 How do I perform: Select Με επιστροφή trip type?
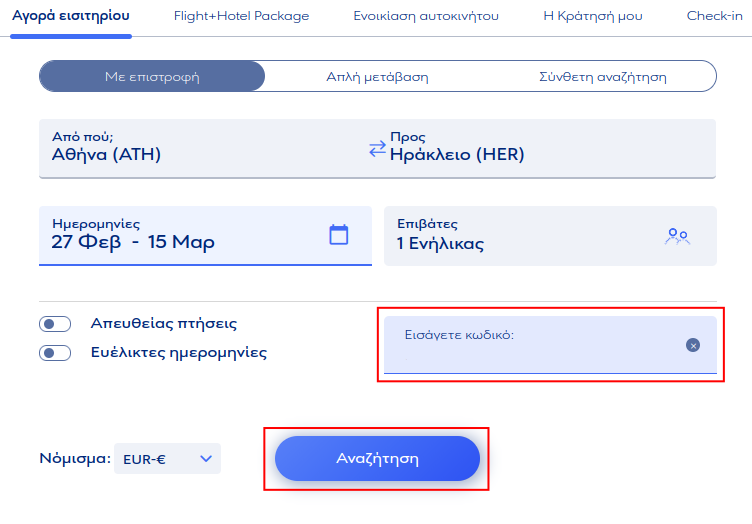pos(152,77)
